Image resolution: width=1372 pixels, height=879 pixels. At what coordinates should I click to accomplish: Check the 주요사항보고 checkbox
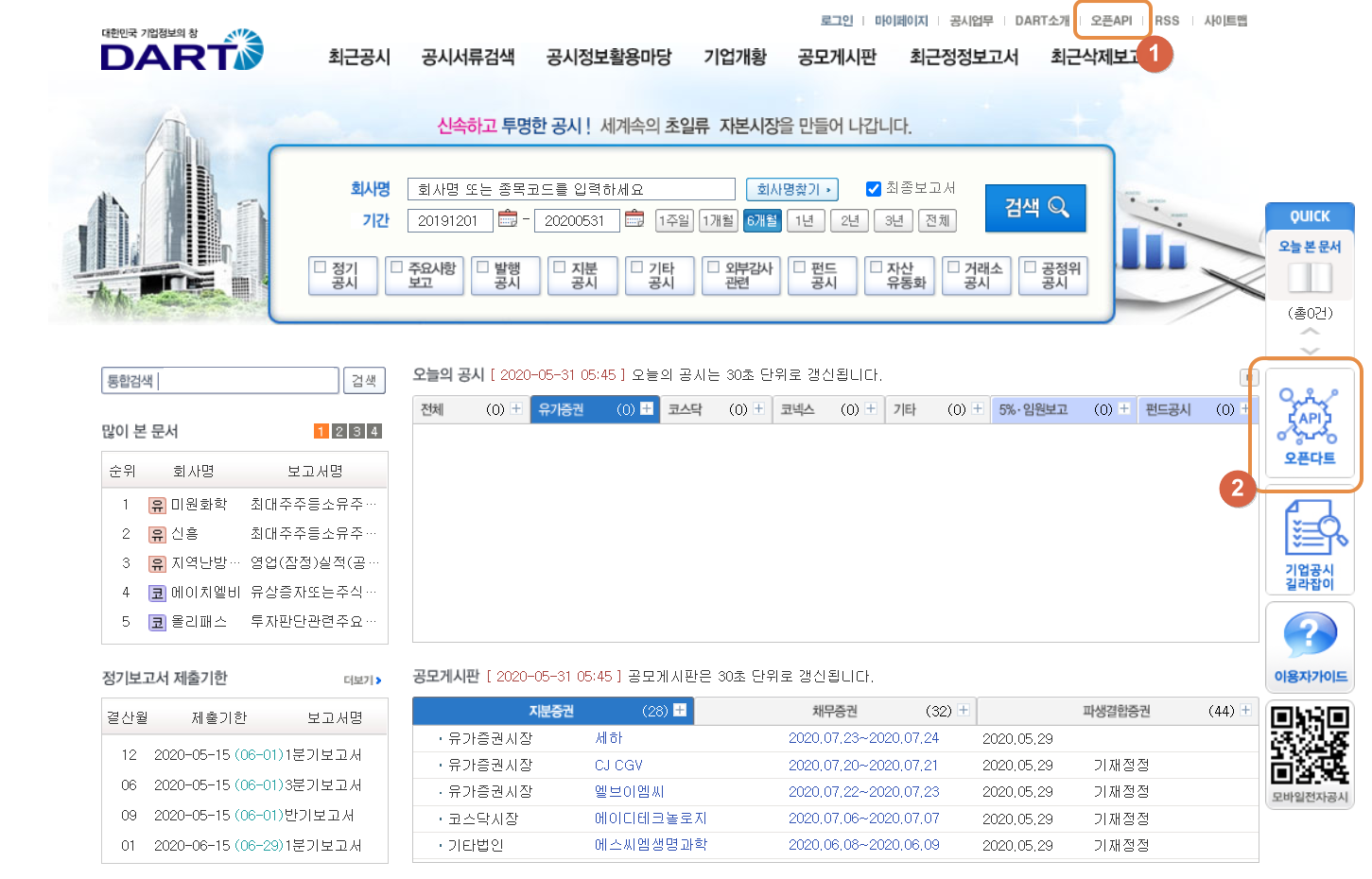coord(397,267)
